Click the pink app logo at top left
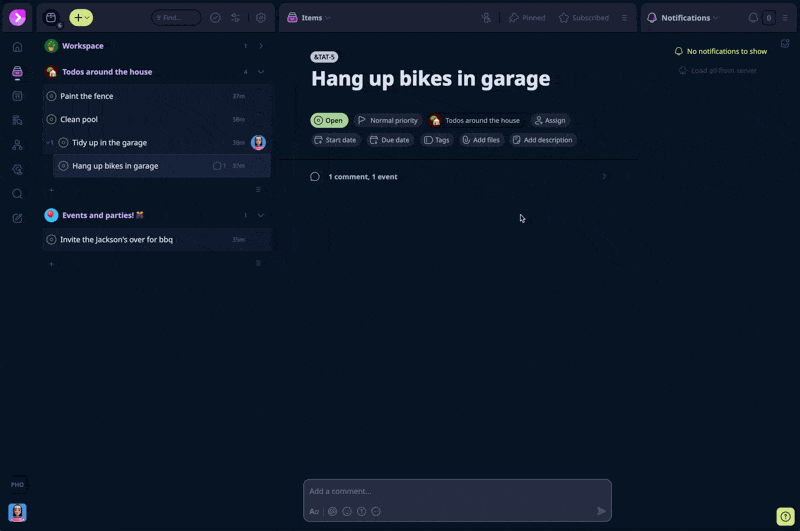The width and height of the screenshot is (800, 531). click(17, 18)
